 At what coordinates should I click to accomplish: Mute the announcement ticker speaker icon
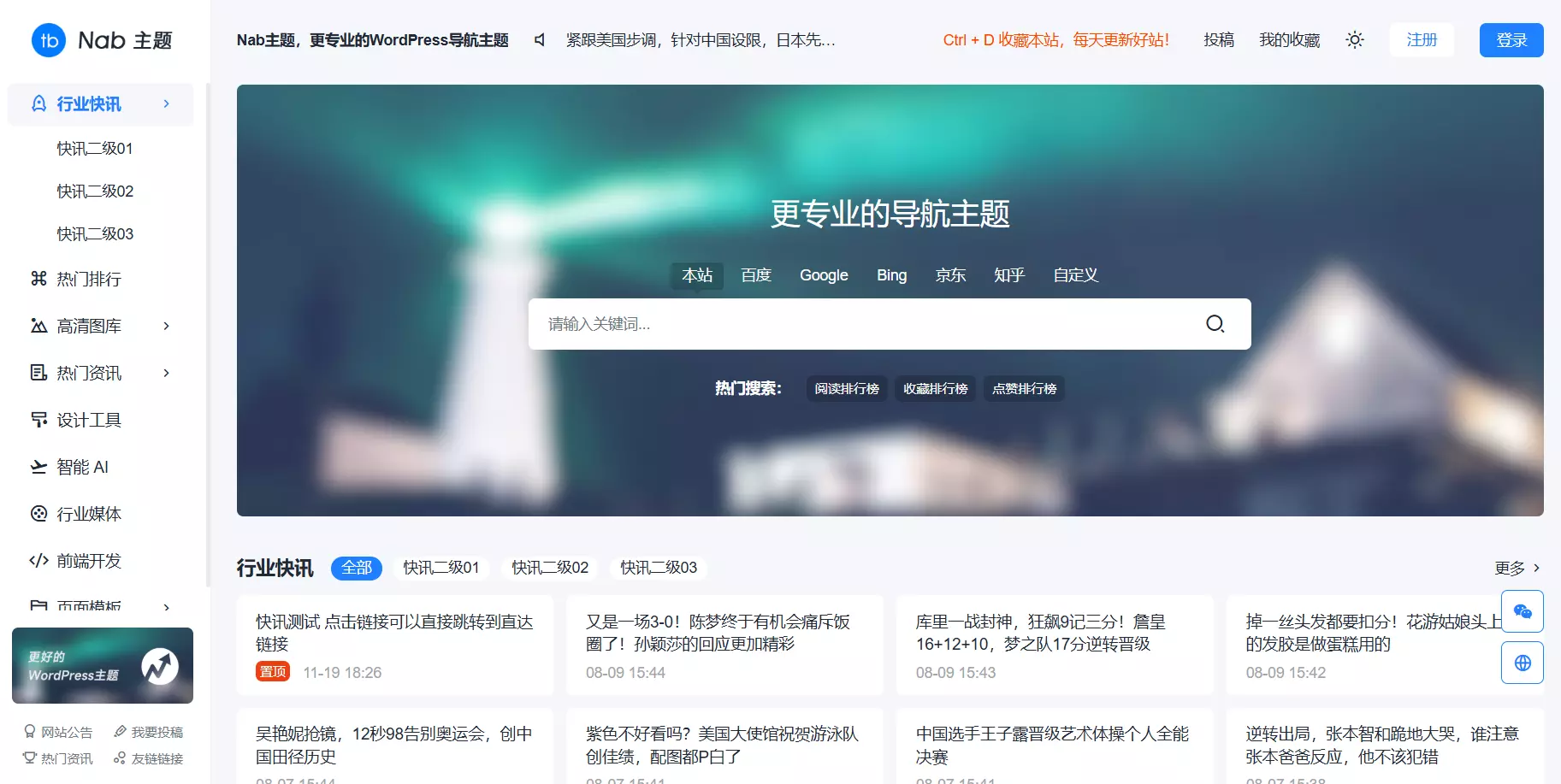pos(539,39)
